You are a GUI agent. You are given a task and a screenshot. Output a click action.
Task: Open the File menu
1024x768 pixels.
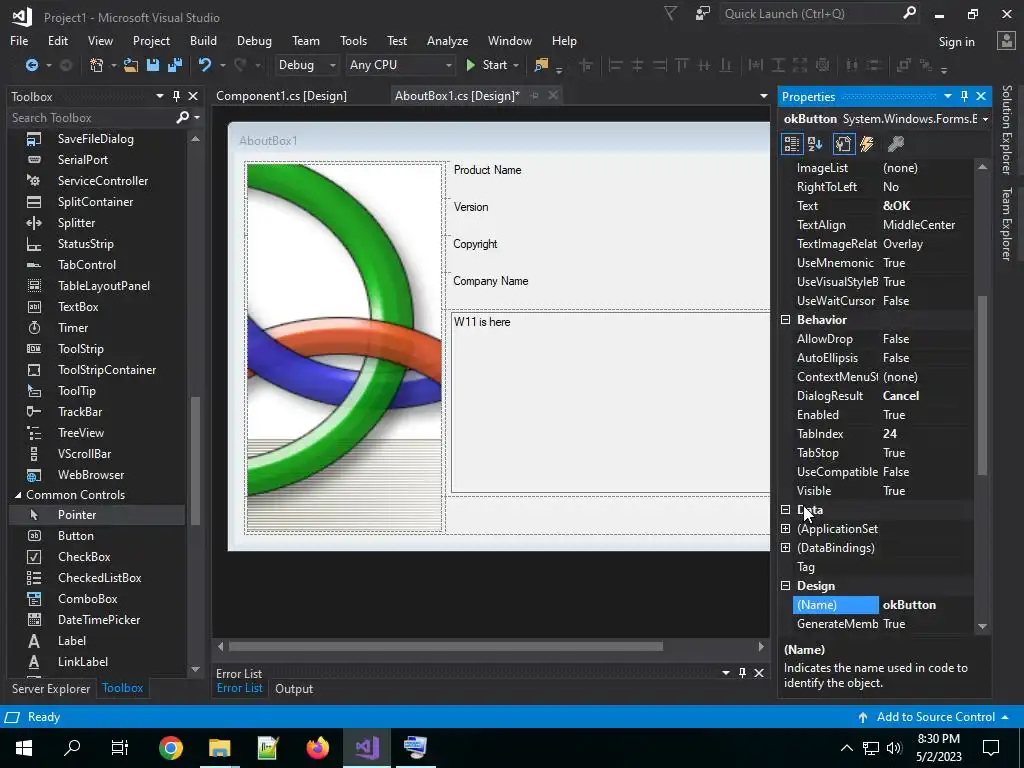[19, 40]
